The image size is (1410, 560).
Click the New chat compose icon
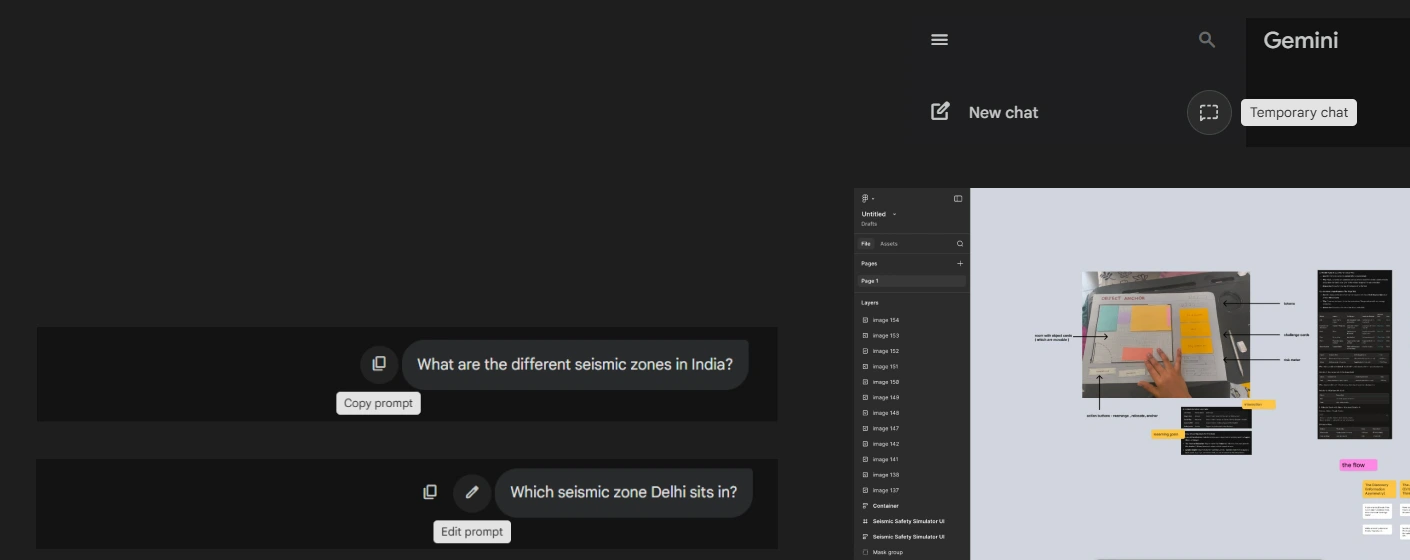click(940, 112)
